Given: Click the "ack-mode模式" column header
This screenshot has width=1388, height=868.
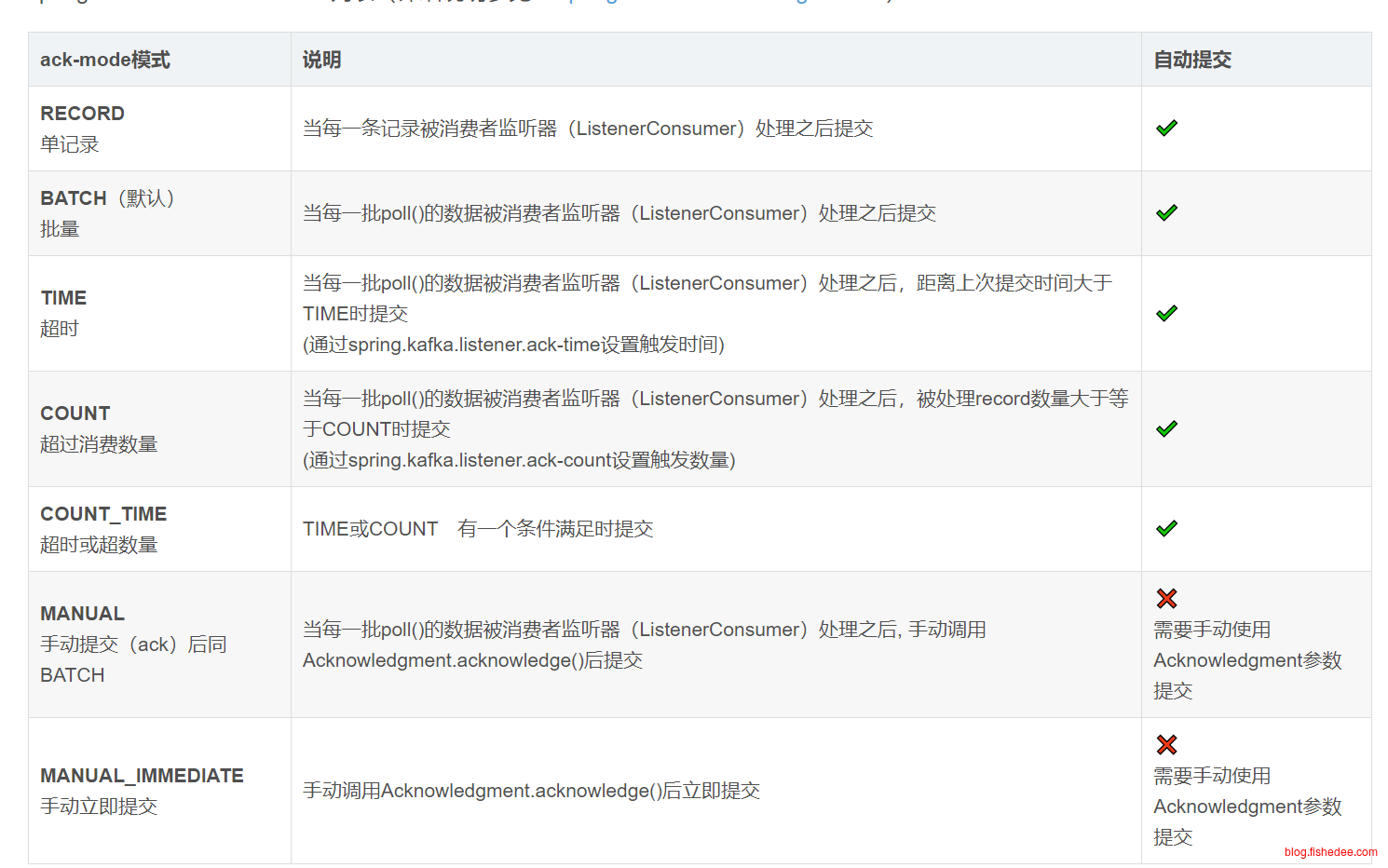Looking at the screenshot, I should tap(105, 60).
